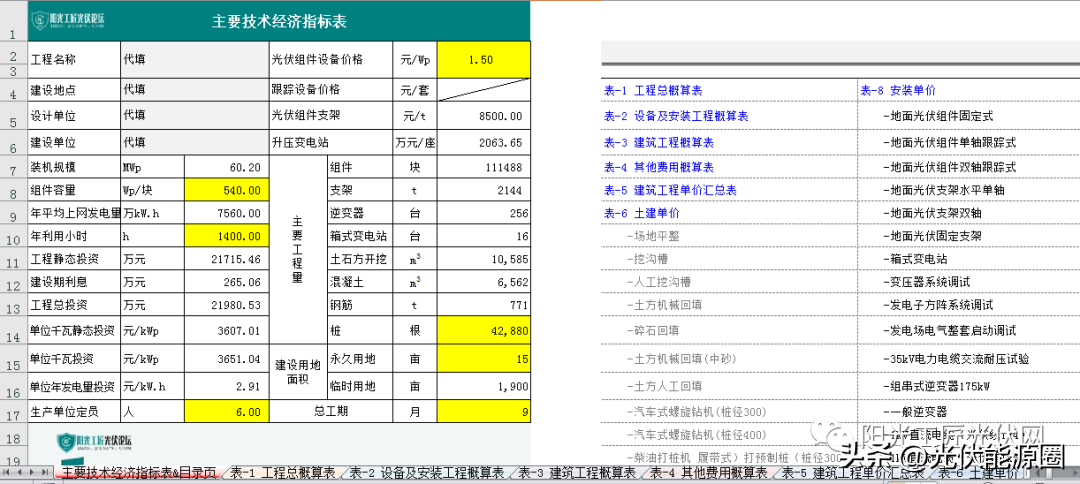Click the 21980.53 工程总投资 value cell
This screenshot has height=484, width=1080.
click(x=225, y=304)
